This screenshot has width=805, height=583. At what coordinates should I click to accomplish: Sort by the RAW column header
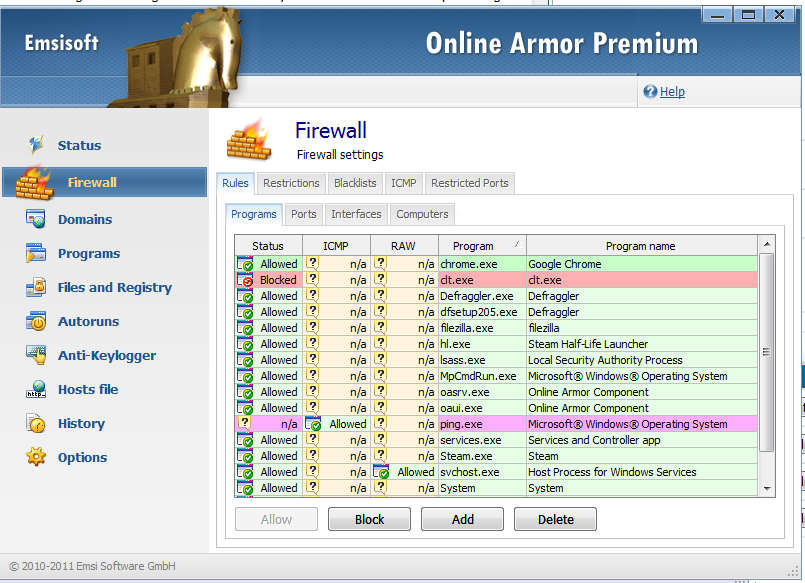click(x=404, y=246)
